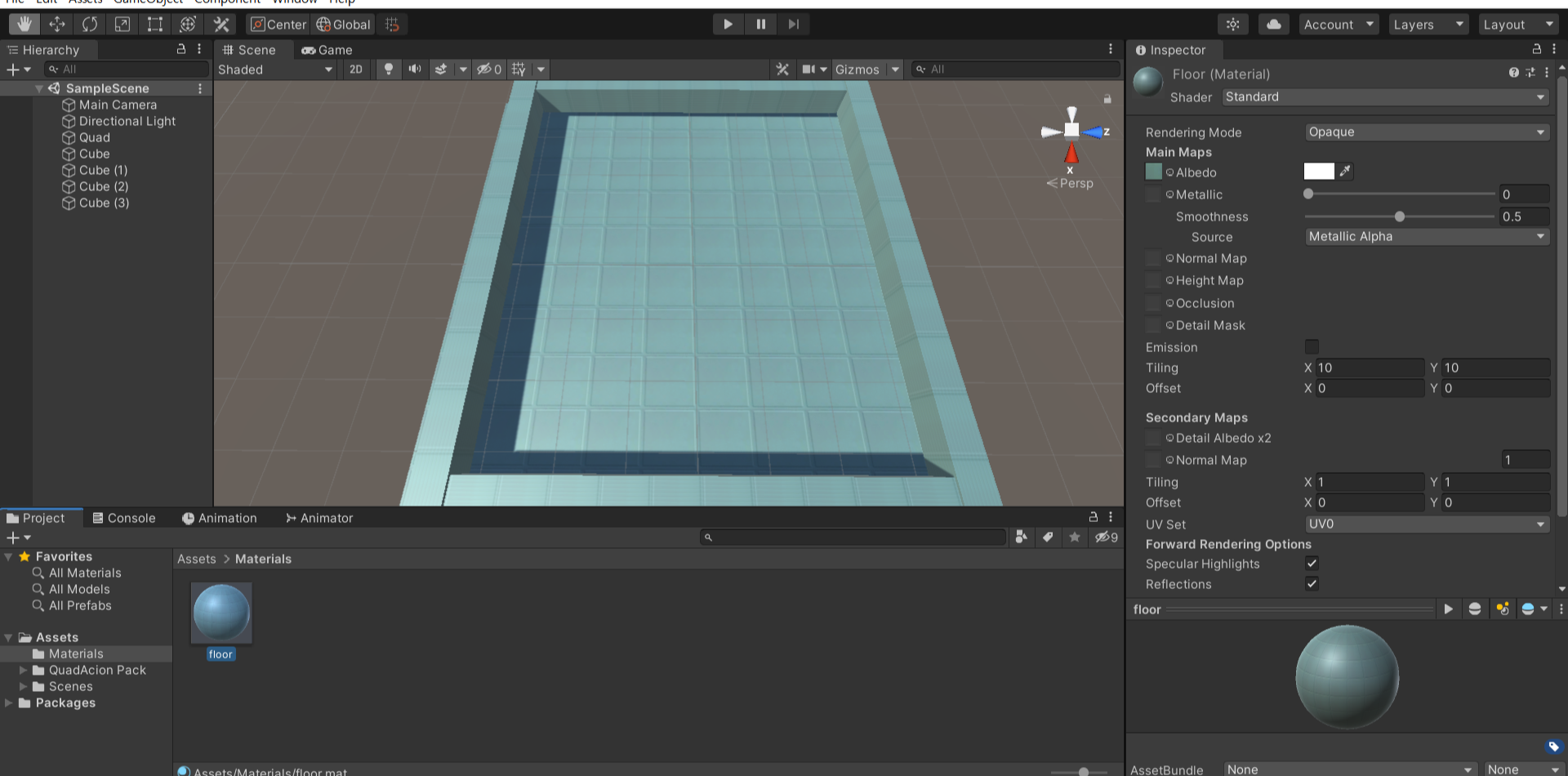Open Albedo color swatch
1568x776 pixels.
pyautogui.click(x=1319, y=172)
